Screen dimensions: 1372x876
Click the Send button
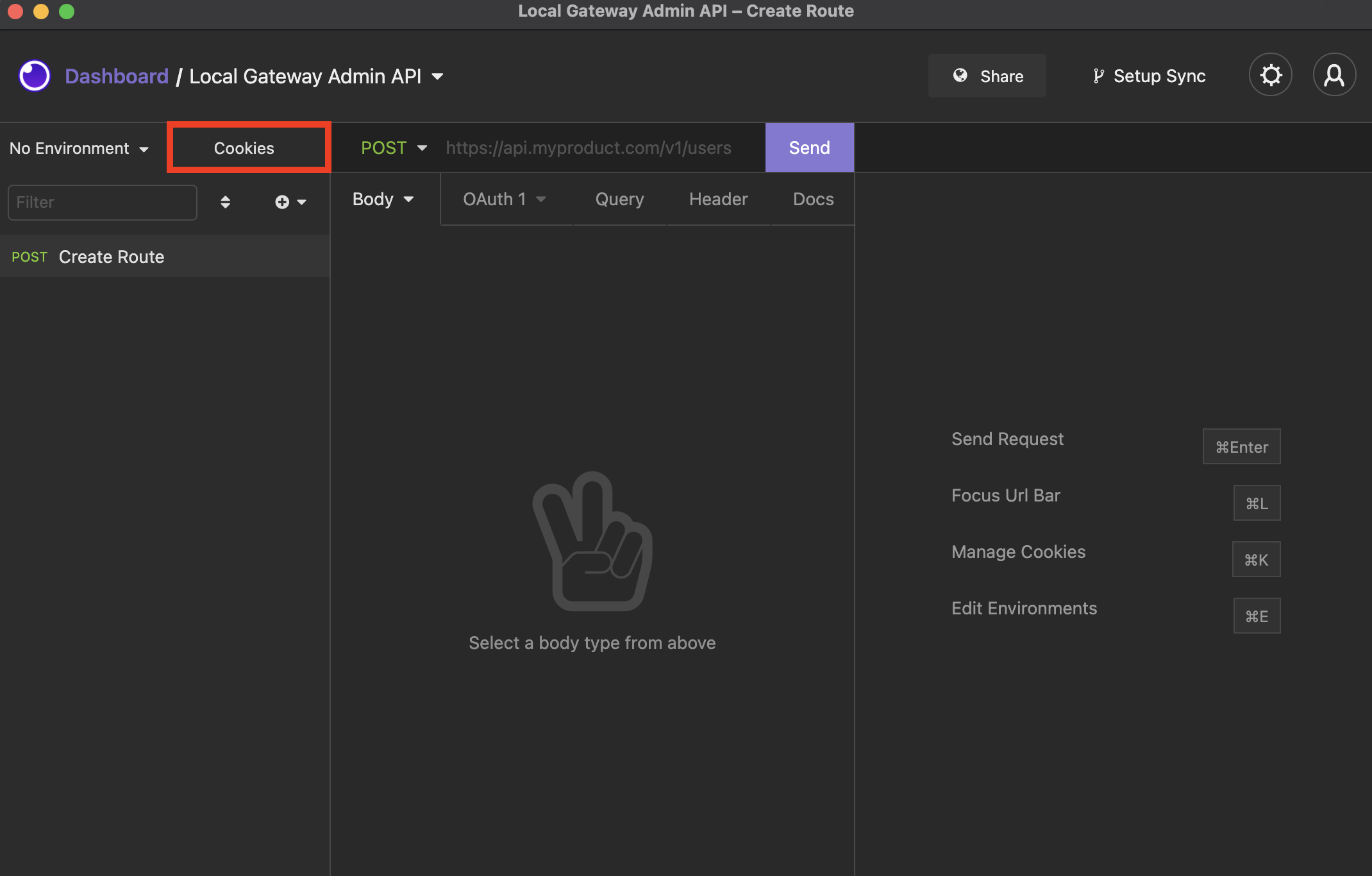(x=810, y=147)
